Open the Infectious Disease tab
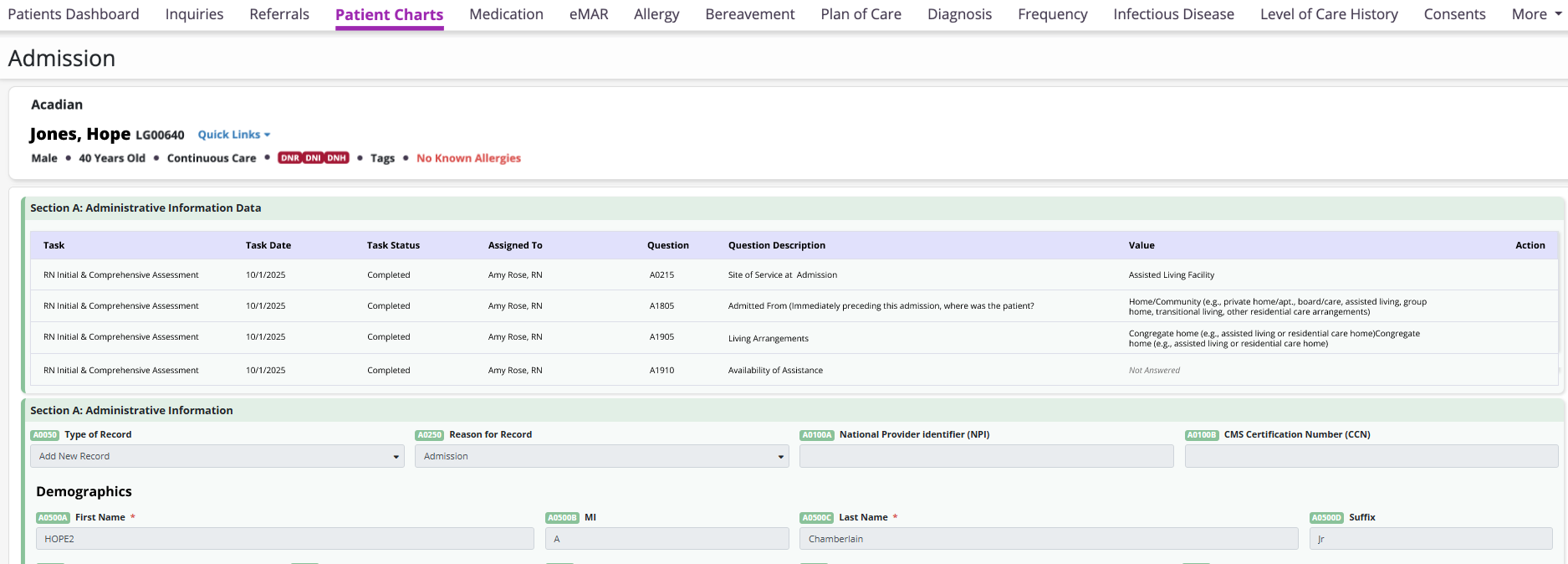Image resolution: width=1568 pixels, height=564 pixels. pyautogui.click(x=1173, y=14)
